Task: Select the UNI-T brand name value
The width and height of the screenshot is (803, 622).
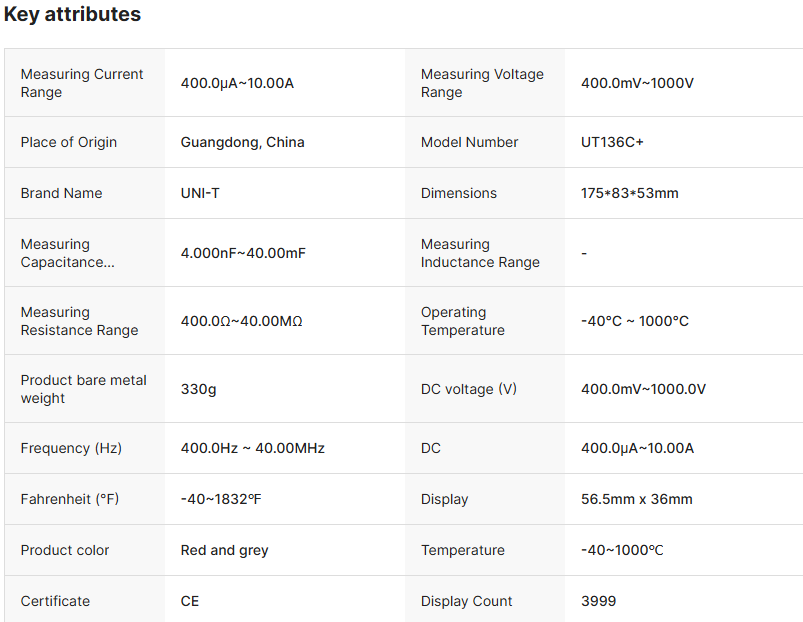Action: tap(200, 193)
